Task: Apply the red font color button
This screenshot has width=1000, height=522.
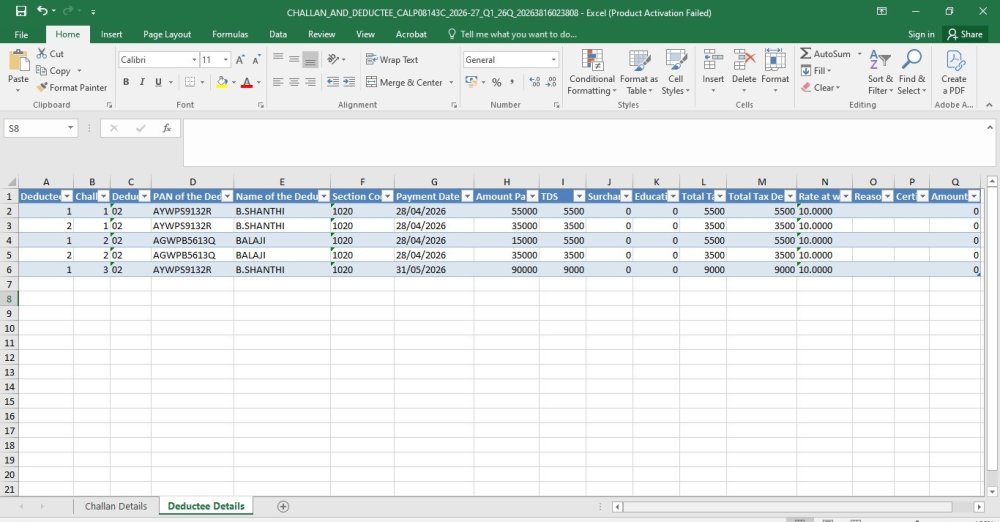Action: click(247, 82)
